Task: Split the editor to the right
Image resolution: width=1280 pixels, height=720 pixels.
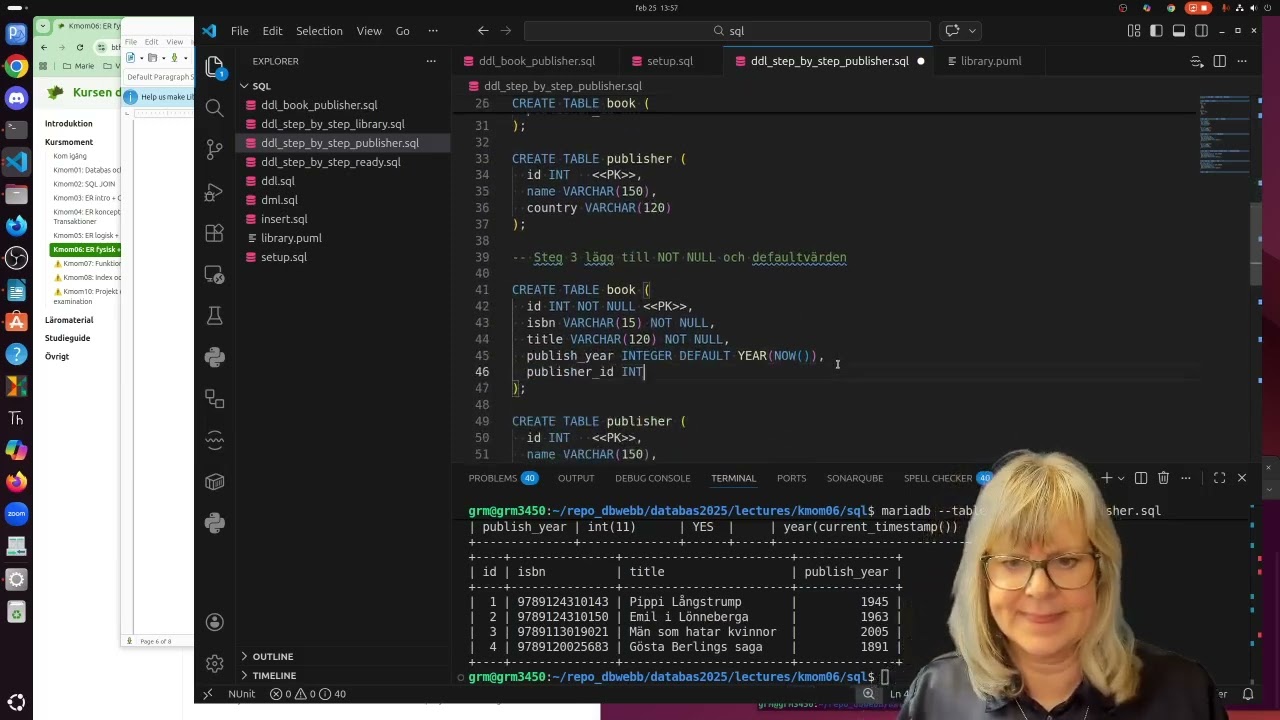Action: click(1219, 61)
